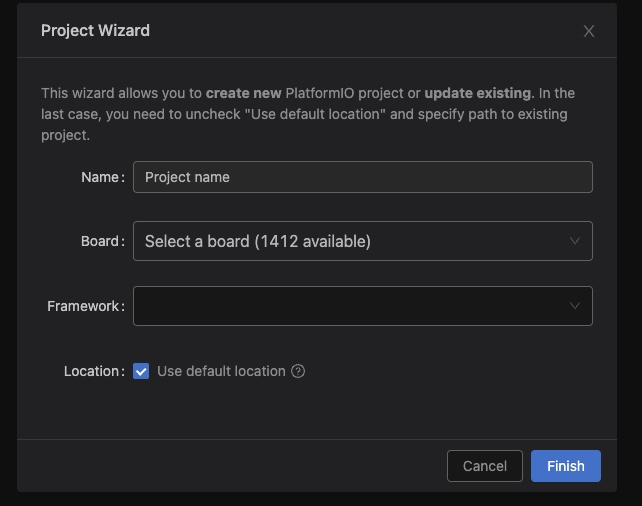Click the "Board:" field label
Image resolution: width=642 pixels, height=506 pixels.
tap(102, 241)
